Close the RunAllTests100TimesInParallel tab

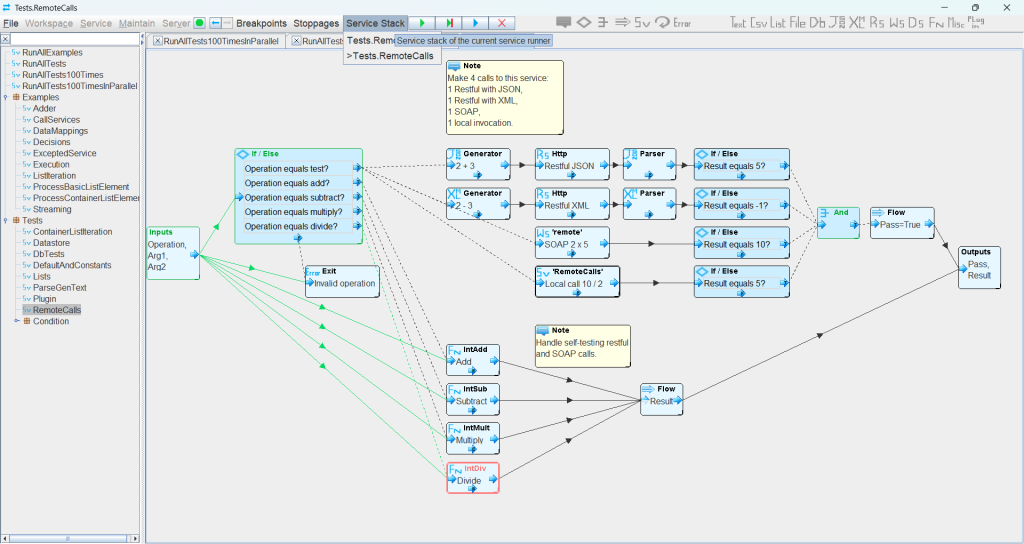point(158,40)
